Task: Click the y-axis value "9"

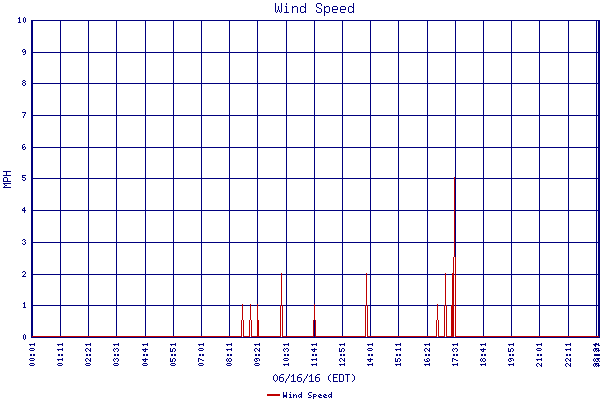Action: [x=24, y=52]
